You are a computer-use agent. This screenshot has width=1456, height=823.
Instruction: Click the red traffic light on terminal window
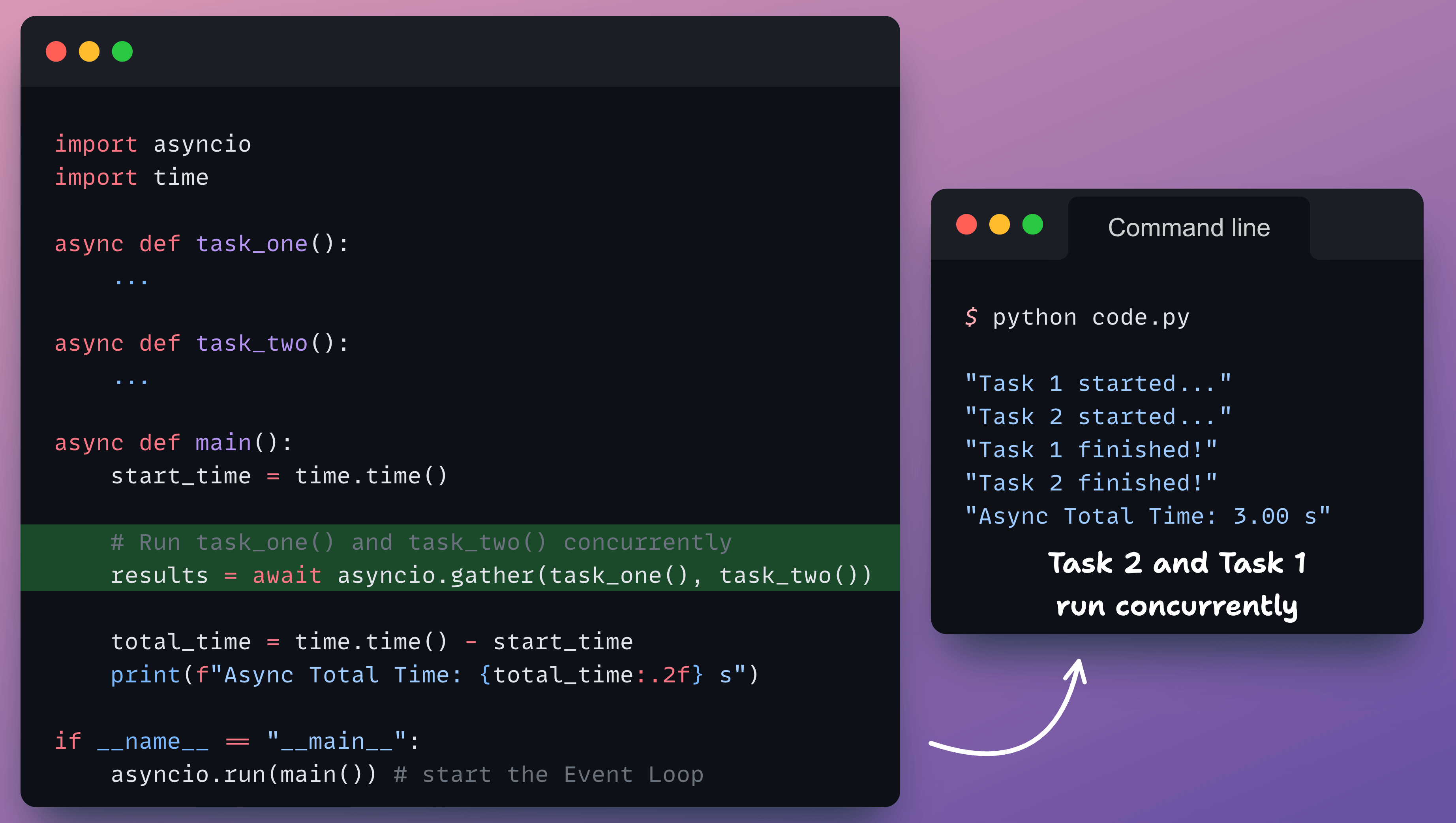(x=966, y=224)
